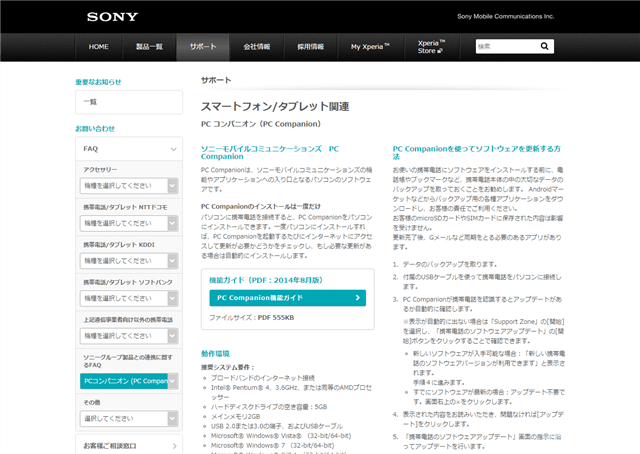Open the 製品一覧 menu item
This screenshot has height=454, width=640.
149,47
